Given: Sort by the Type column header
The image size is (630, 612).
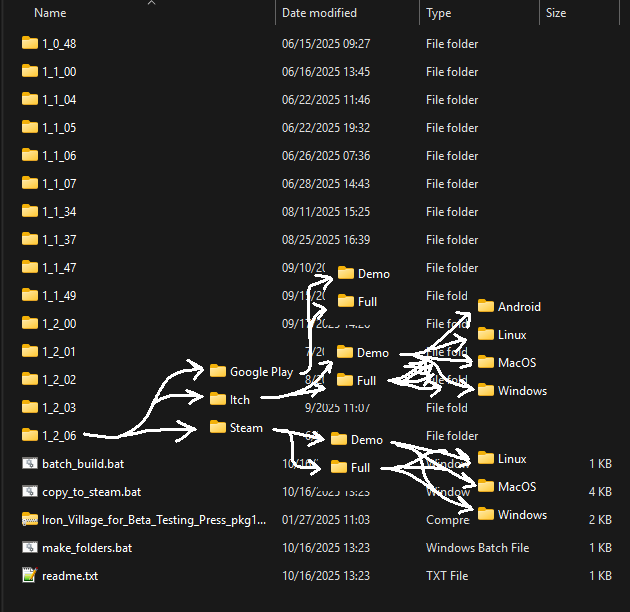Looking at the screenshot, I should coord(439,13).
